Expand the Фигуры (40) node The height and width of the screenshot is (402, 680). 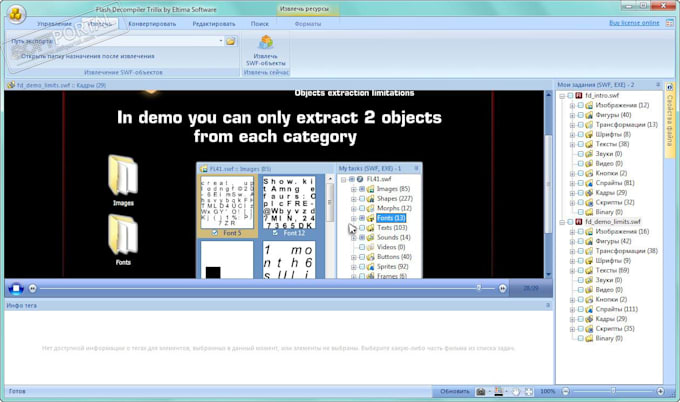[572, 115]
